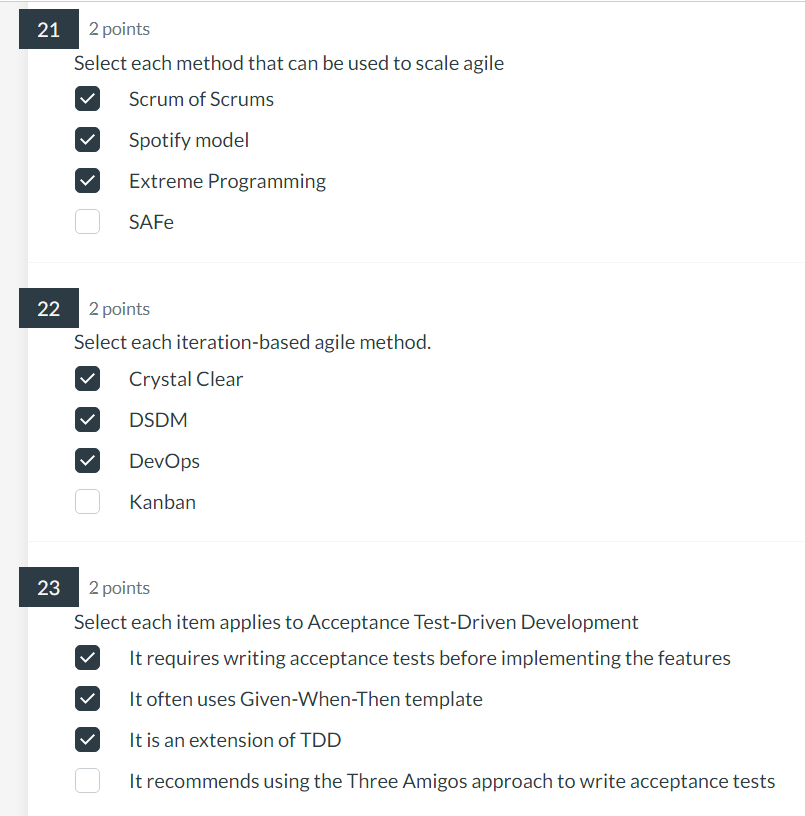Uncheck the acceptance tests before implementing option
Screen dimensions: 805x816
[87, 657]
